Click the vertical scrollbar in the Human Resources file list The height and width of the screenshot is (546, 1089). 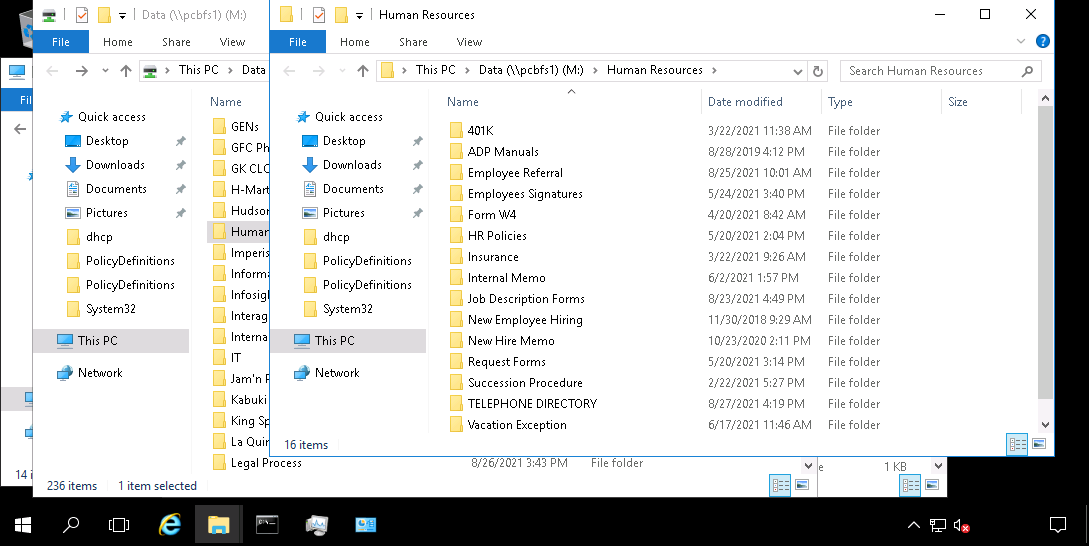click(x=1046, y=250)
